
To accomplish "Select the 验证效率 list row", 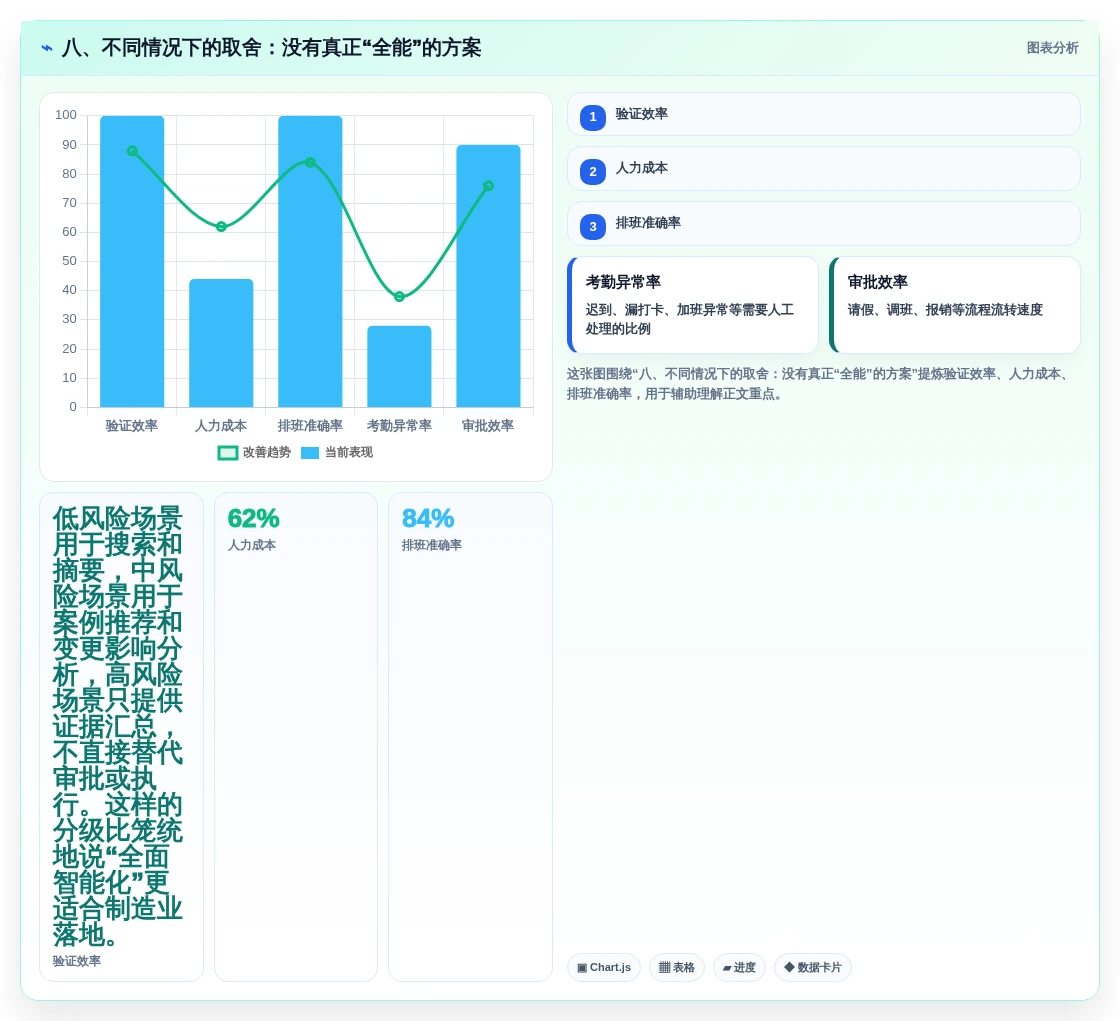I will click(x=824, y=114).
